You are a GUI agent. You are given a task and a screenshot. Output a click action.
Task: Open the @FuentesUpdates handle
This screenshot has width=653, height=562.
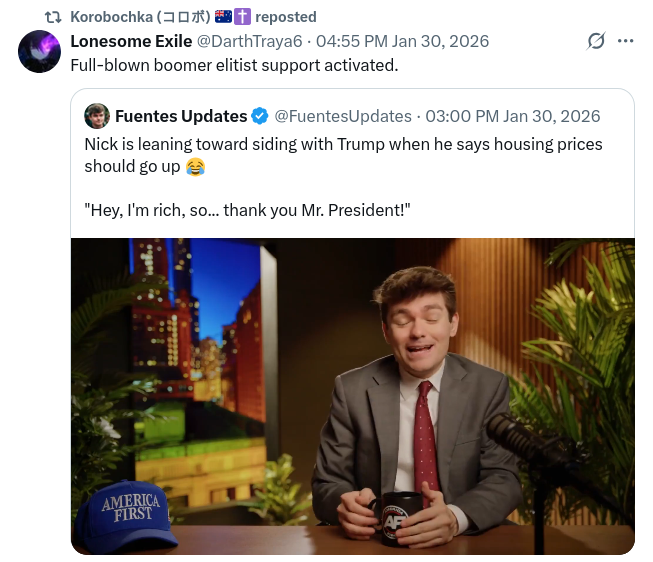(343, 115)
